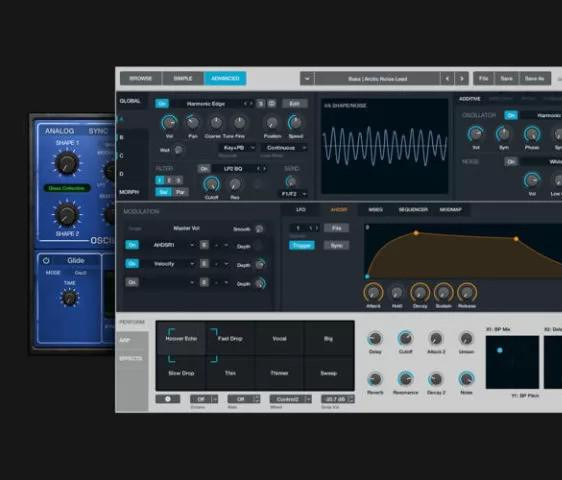562x480 pixels.
Task: Enable the third empty modulation slot
Action: (x=132, y=282)
